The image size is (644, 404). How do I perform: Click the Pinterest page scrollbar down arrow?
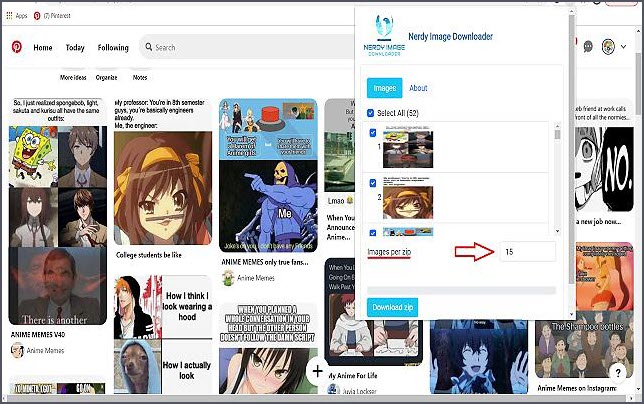[639, 388]
